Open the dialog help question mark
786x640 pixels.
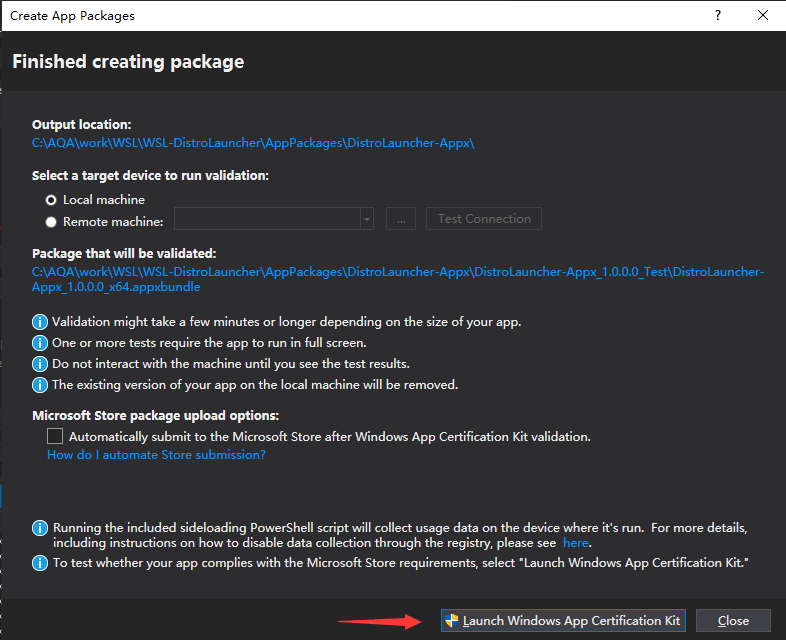coord(718,15)
